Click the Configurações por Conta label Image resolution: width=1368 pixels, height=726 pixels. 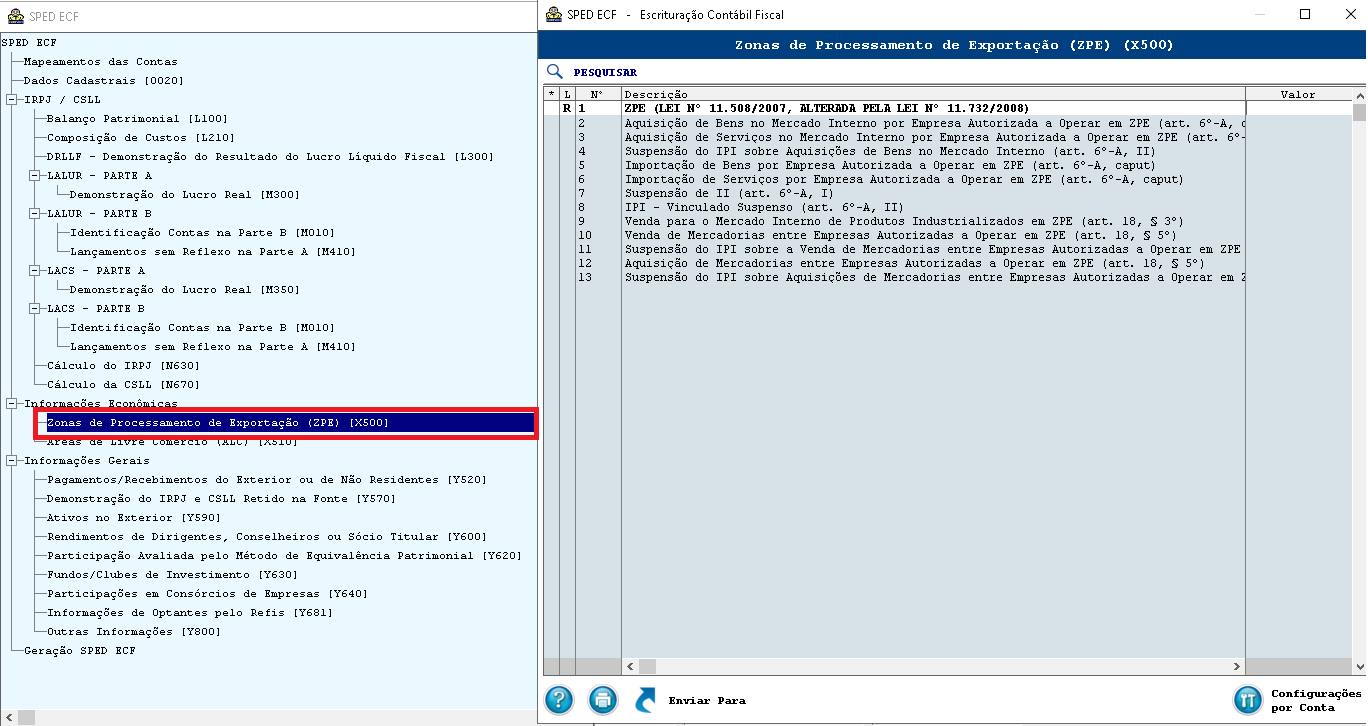click(x=1316, y=700)
